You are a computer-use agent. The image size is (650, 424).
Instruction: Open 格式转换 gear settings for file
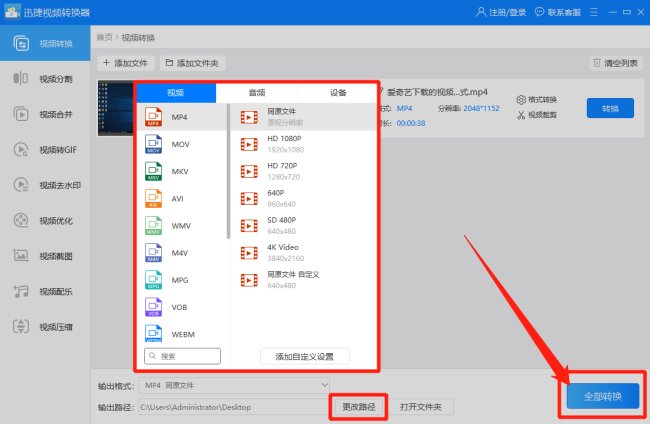click(x=536, y=99)
